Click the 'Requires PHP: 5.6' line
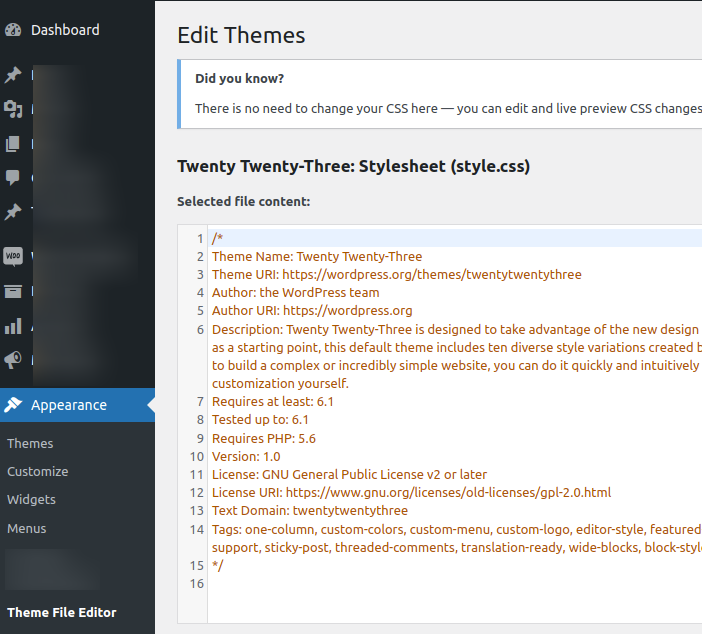This screenshot has height=634, width=702. pos(264,438)
